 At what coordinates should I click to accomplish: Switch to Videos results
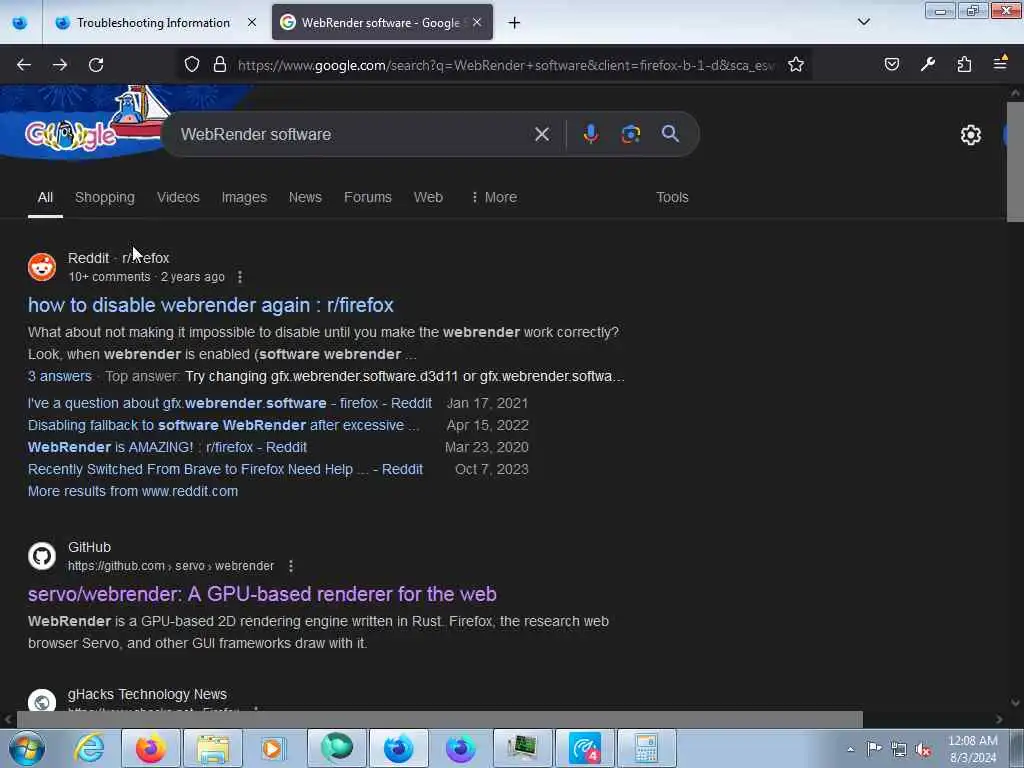pyautogui.click(x=178, y=197)
